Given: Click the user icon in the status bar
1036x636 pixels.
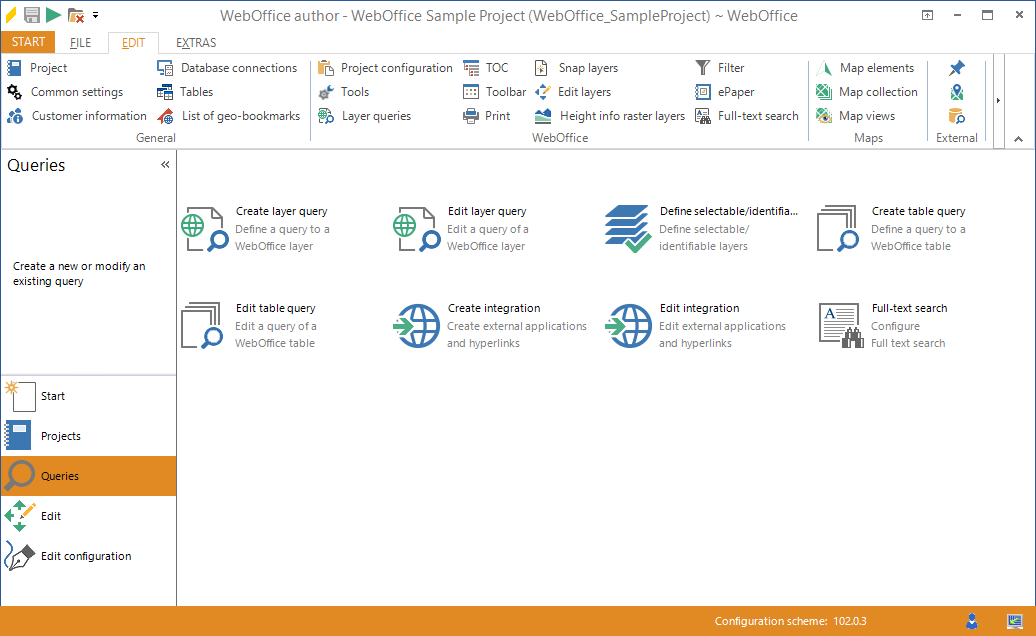Looking at the screenshot, I should pos(971,621).
